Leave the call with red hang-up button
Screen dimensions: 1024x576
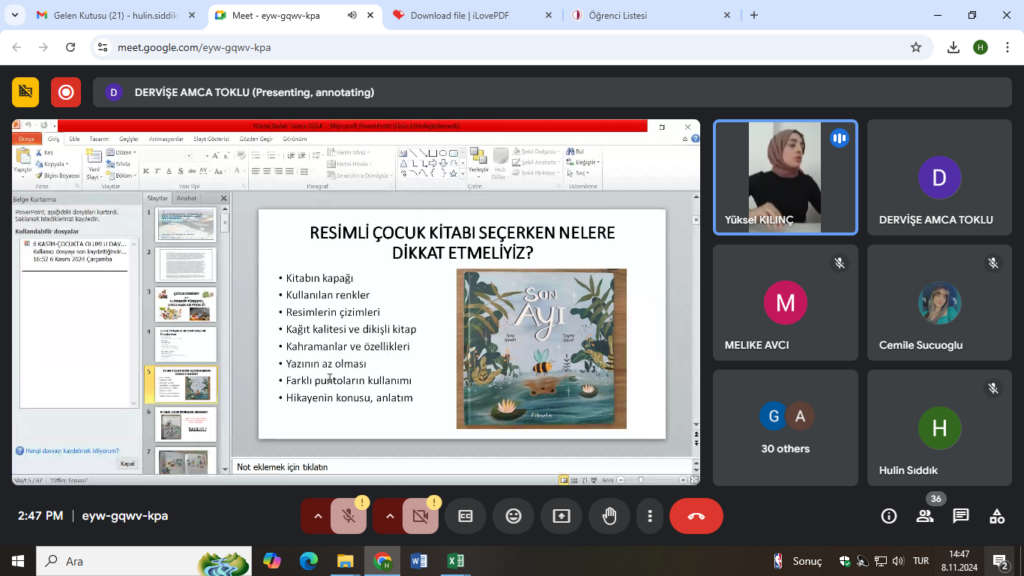(696, 516)
